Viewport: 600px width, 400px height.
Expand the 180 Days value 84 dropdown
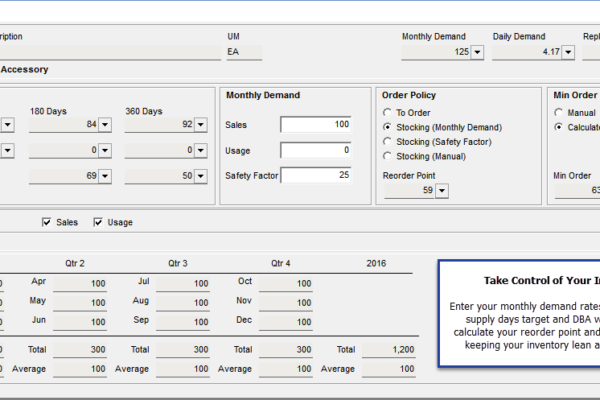[105, 125]
